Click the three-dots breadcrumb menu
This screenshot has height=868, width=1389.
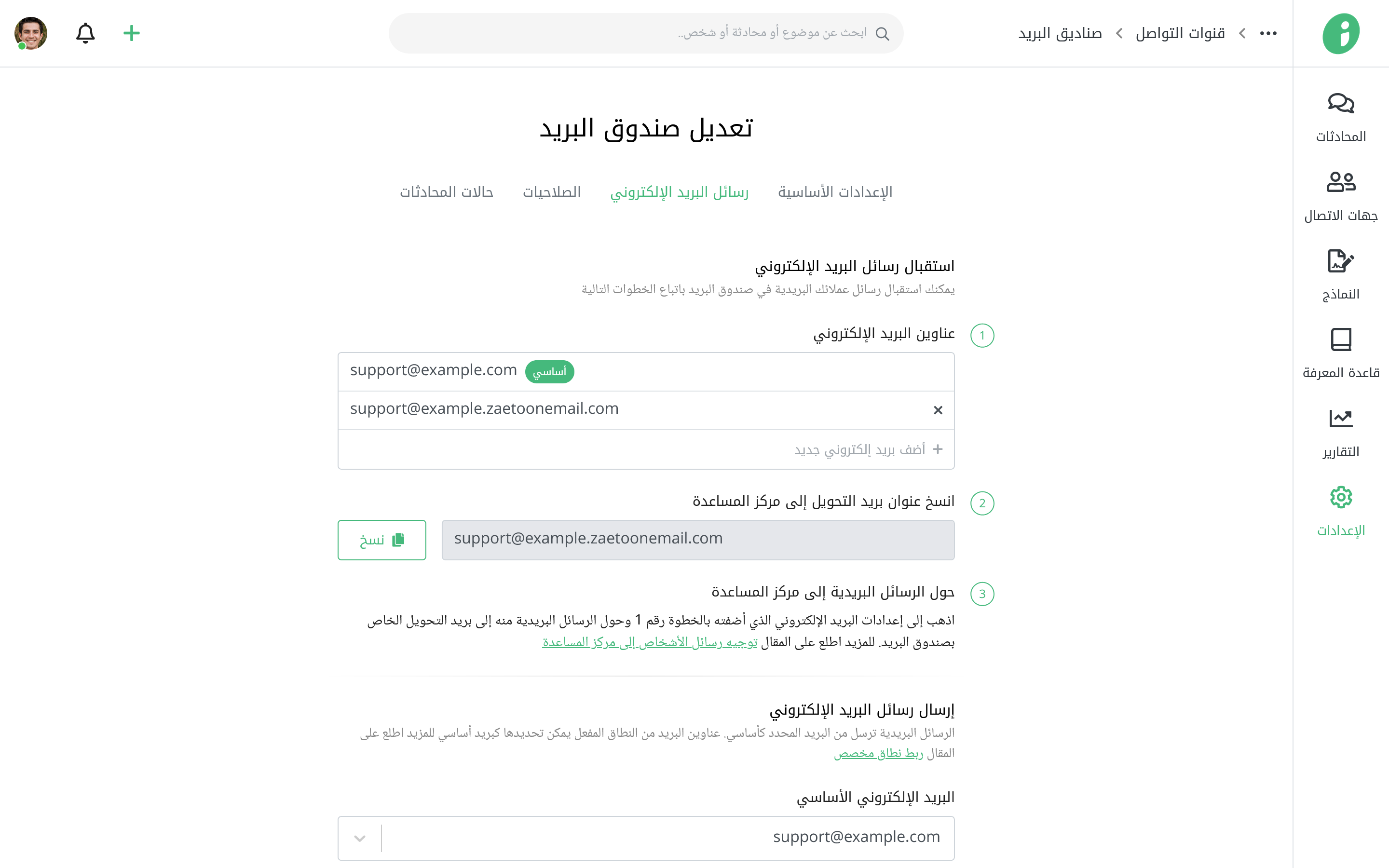tap(1268, 33)
